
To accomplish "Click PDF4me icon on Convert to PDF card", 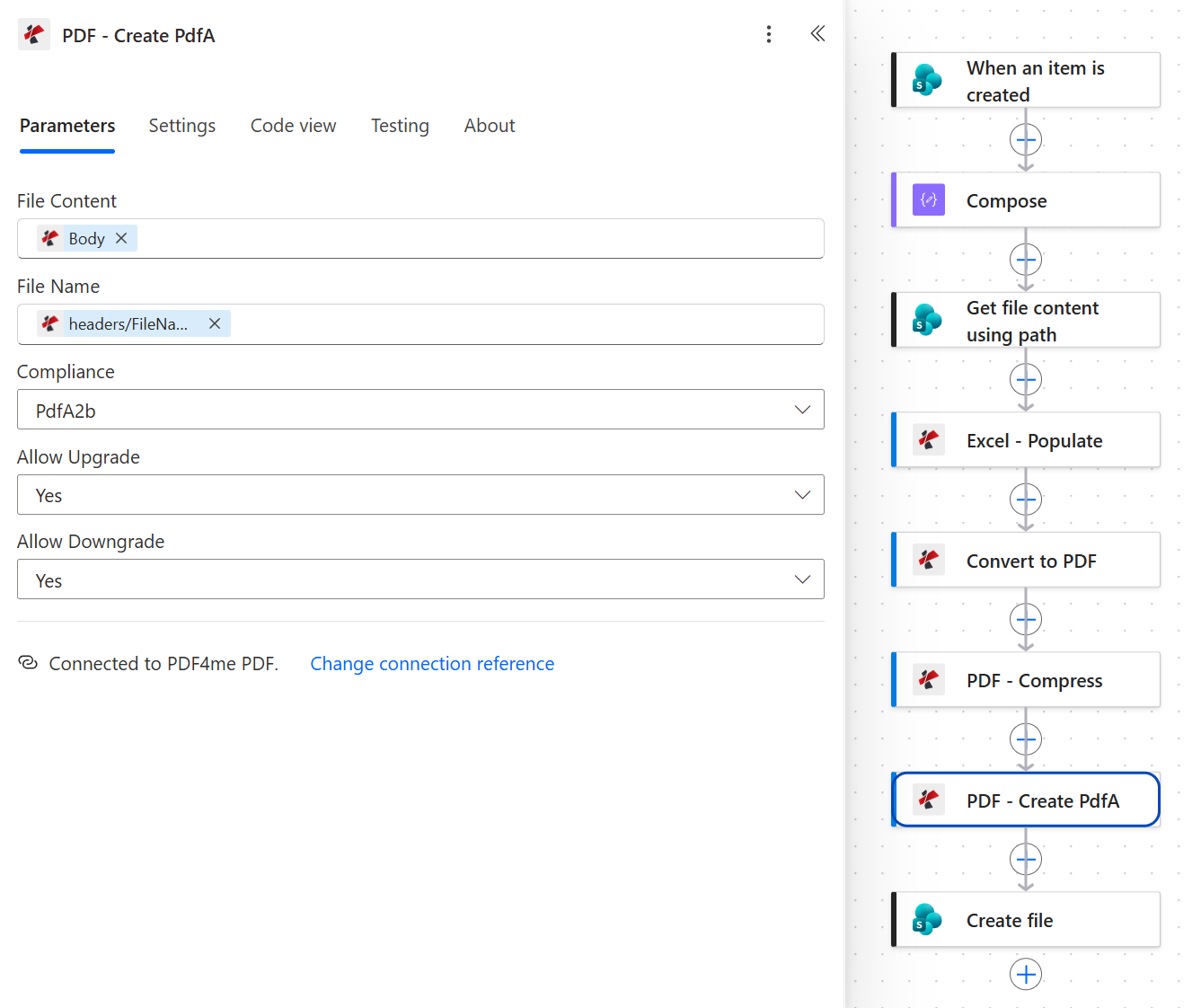I will coord(928,560).
